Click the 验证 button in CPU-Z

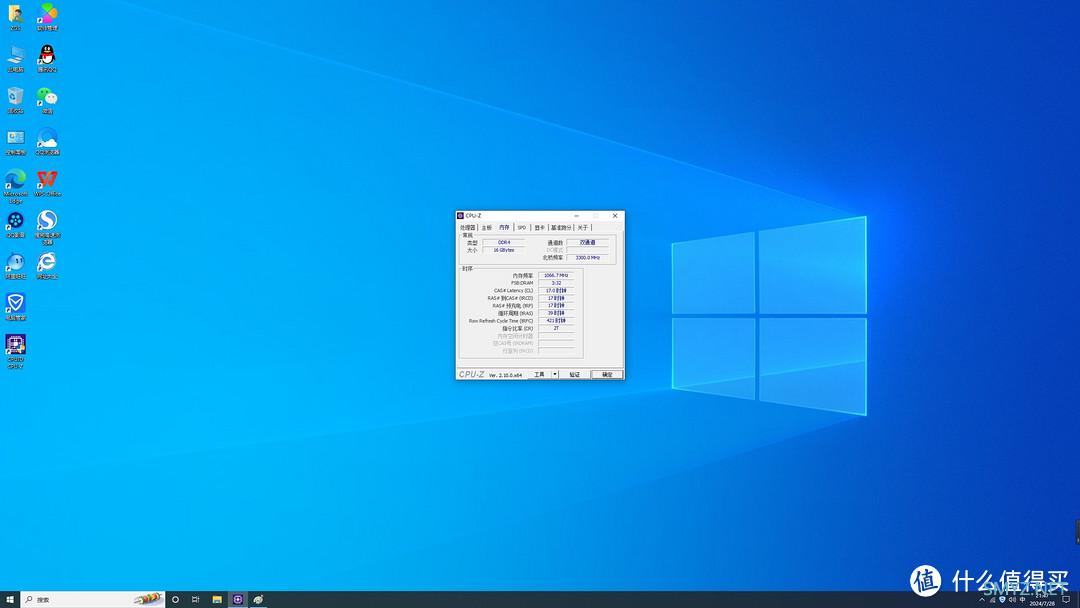coord(574,375)
